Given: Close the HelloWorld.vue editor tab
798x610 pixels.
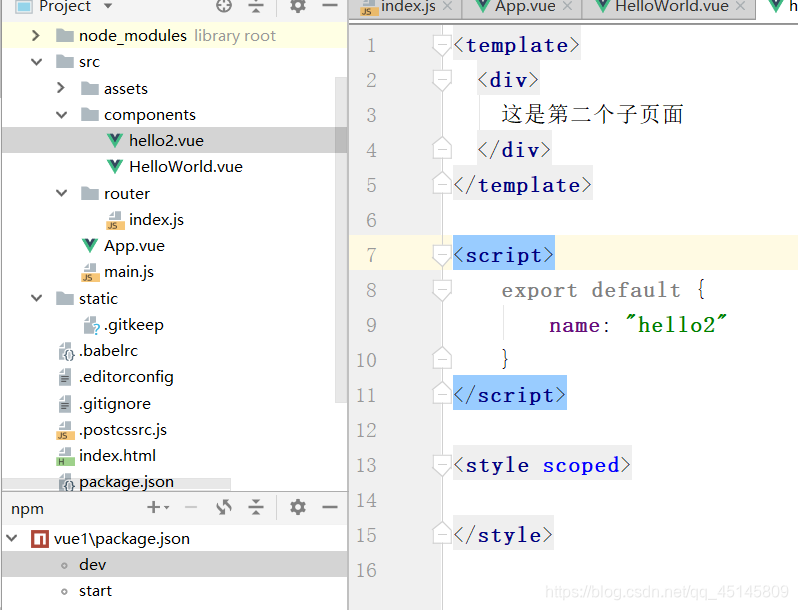Looking at the screenshot, I should click(740, 6).
